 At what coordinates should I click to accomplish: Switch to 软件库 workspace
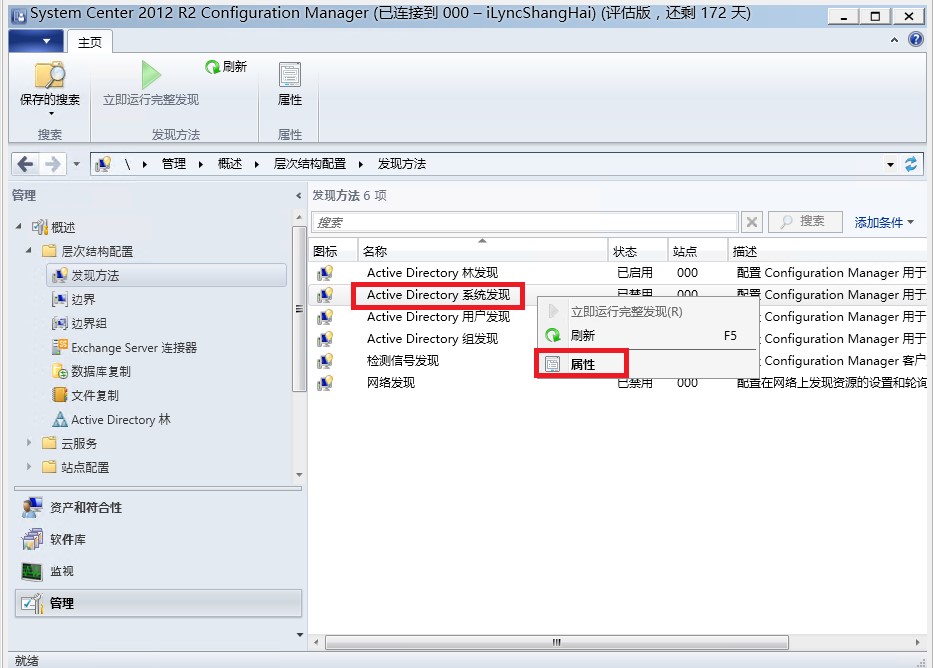tap(158, 540)
